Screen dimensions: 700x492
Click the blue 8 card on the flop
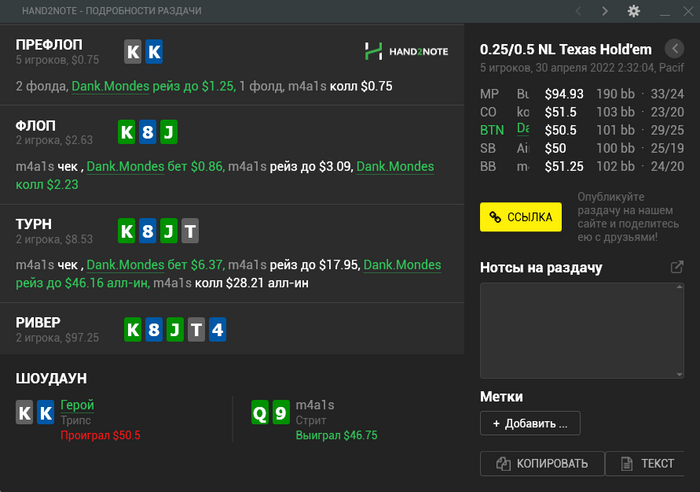point(148,132)
